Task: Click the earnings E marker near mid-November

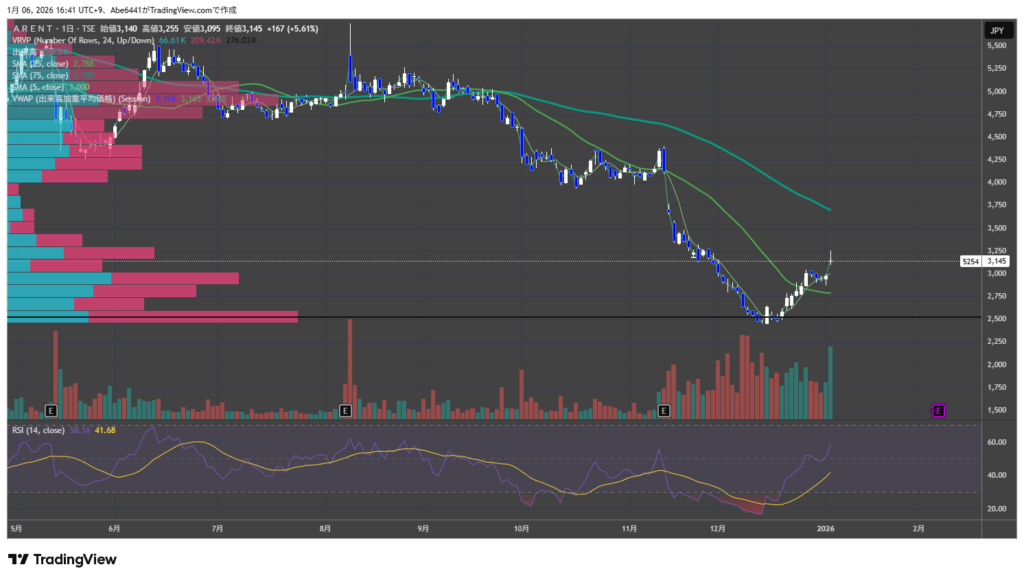Action: point(663,410)
